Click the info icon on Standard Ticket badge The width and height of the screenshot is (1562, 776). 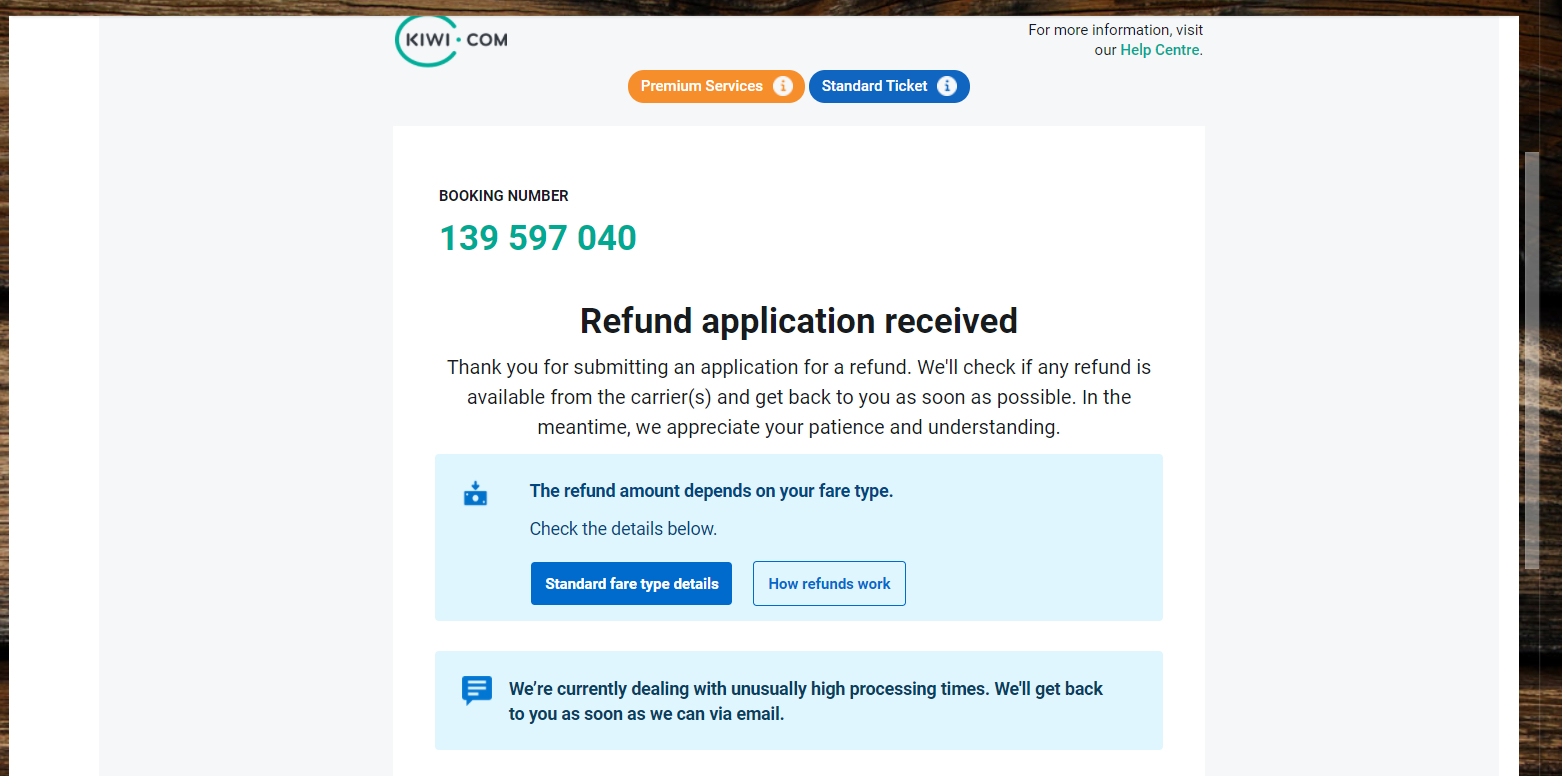tap(947, 86)
